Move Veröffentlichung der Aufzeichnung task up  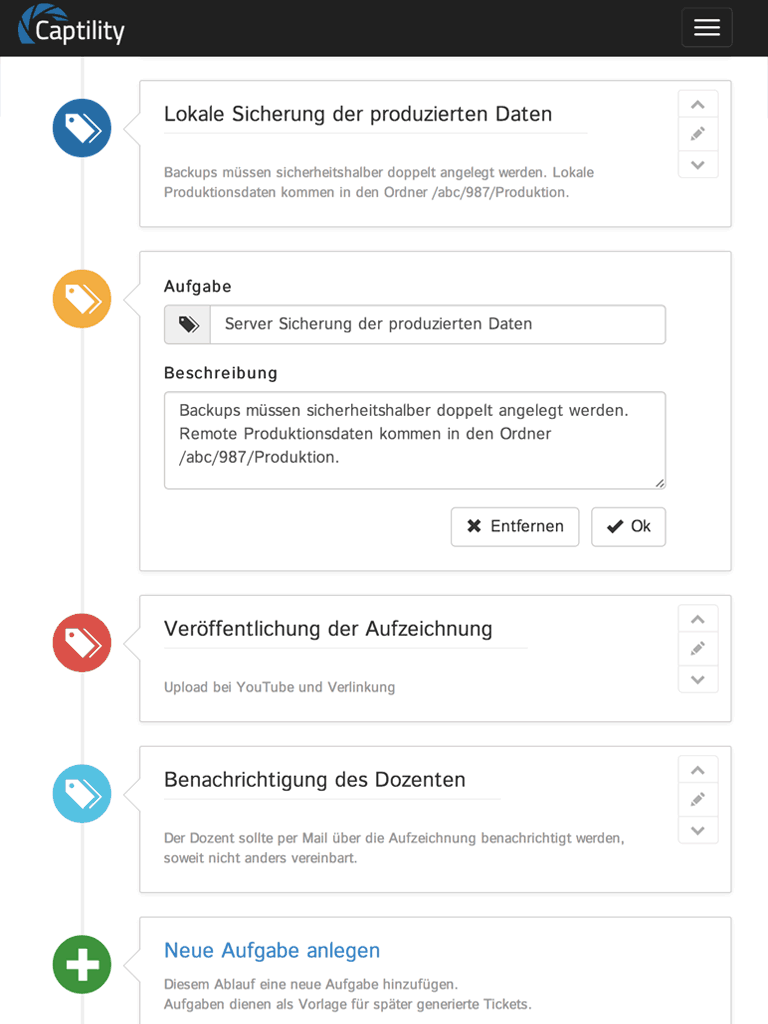(698, 620)
